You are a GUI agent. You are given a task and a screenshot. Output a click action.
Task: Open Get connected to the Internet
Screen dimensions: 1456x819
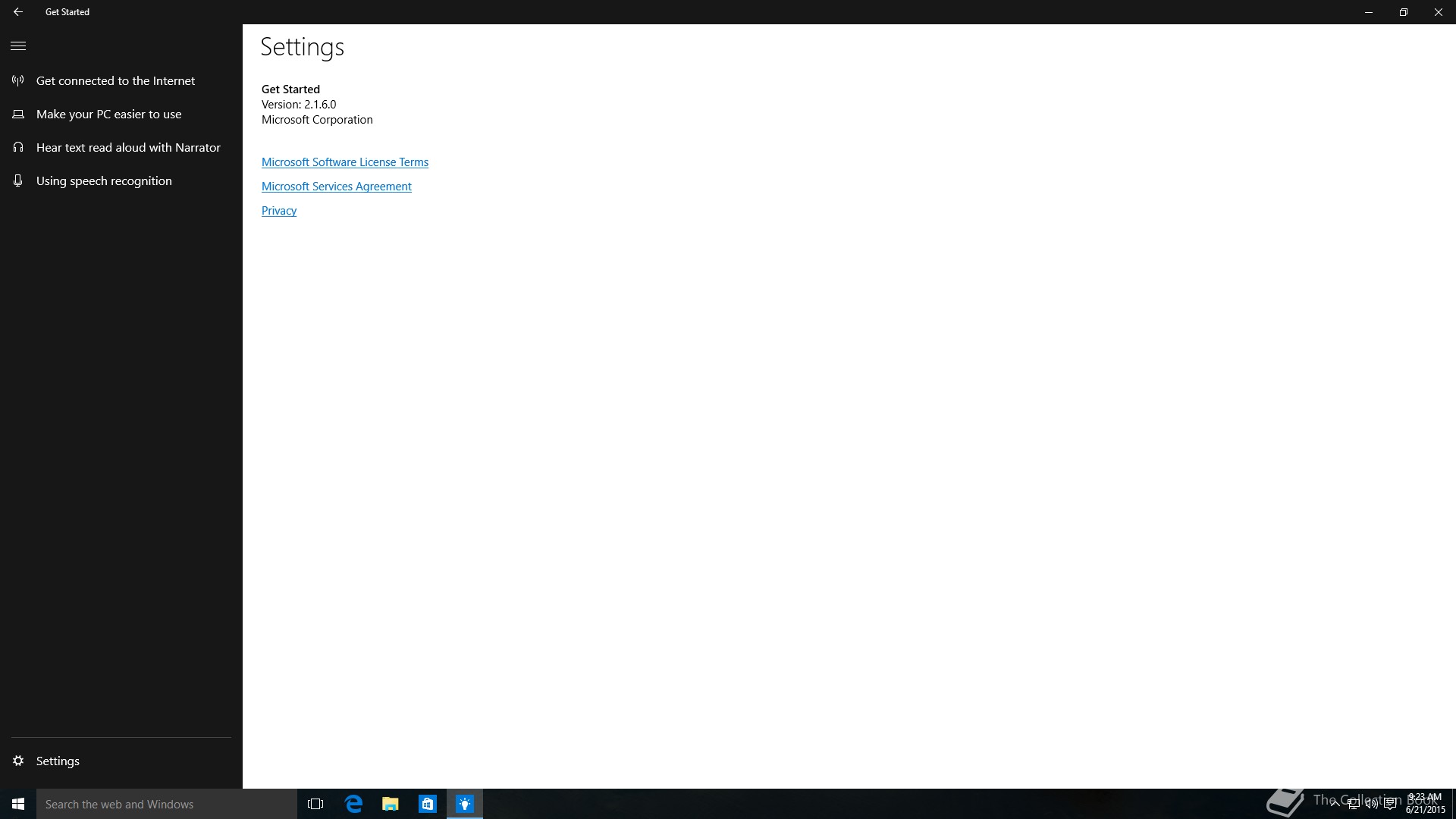(121, 80)
